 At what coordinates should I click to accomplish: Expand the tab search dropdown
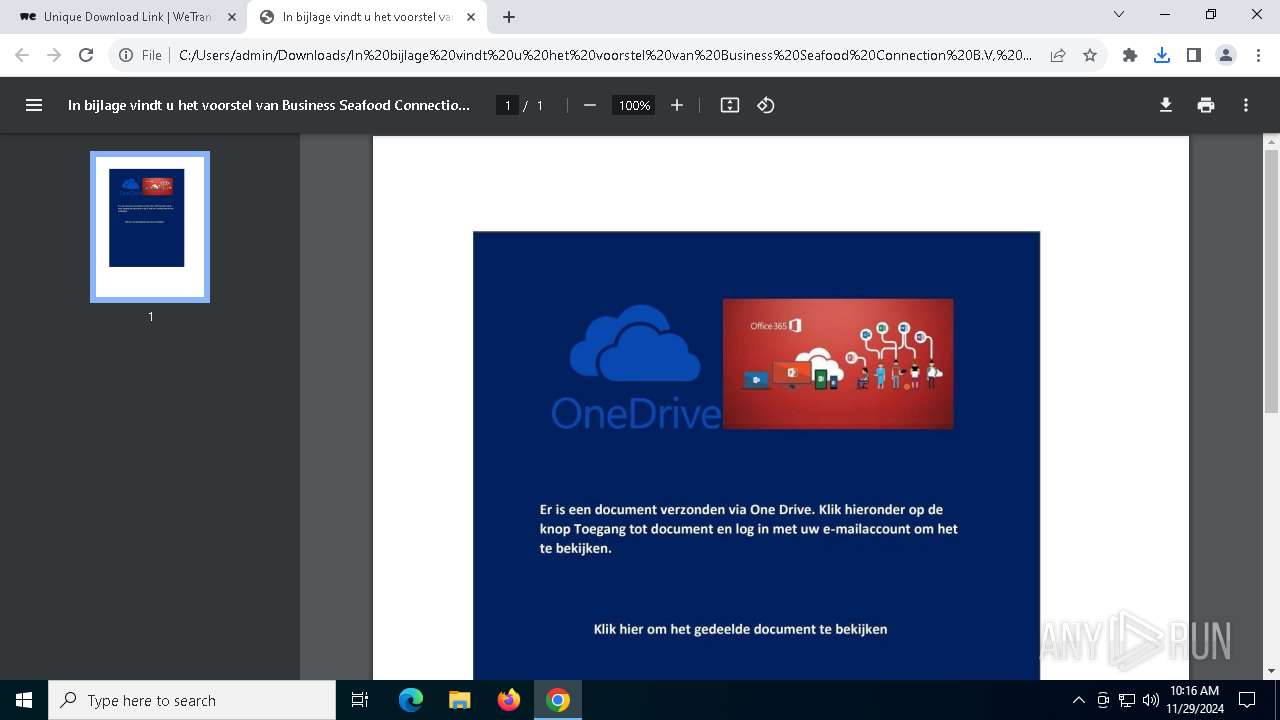click(x=1119, y=15)
